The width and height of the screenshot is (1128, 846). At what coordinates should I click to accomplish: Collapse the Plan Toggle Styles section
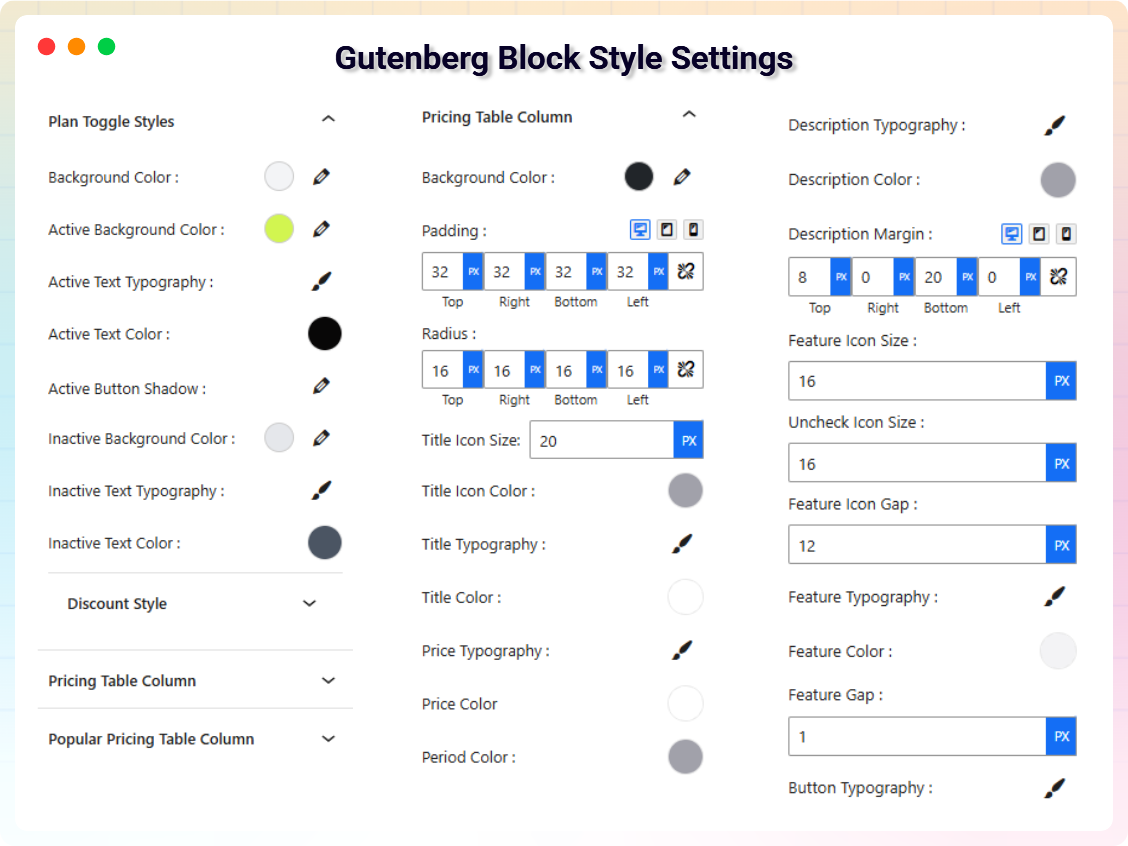tap(328, 118)
